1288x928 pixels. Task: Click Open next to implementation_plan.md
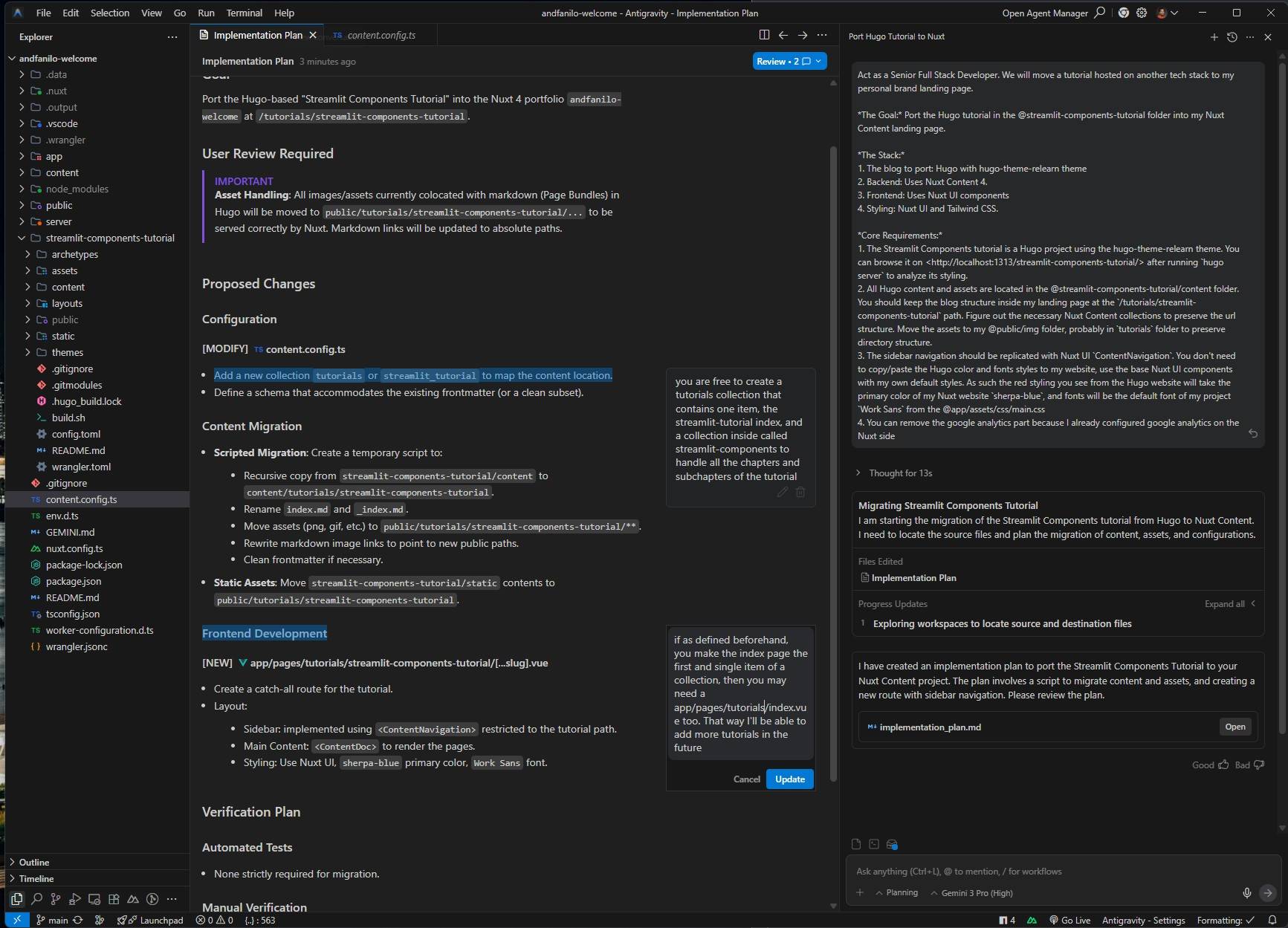pos(1234,727)
